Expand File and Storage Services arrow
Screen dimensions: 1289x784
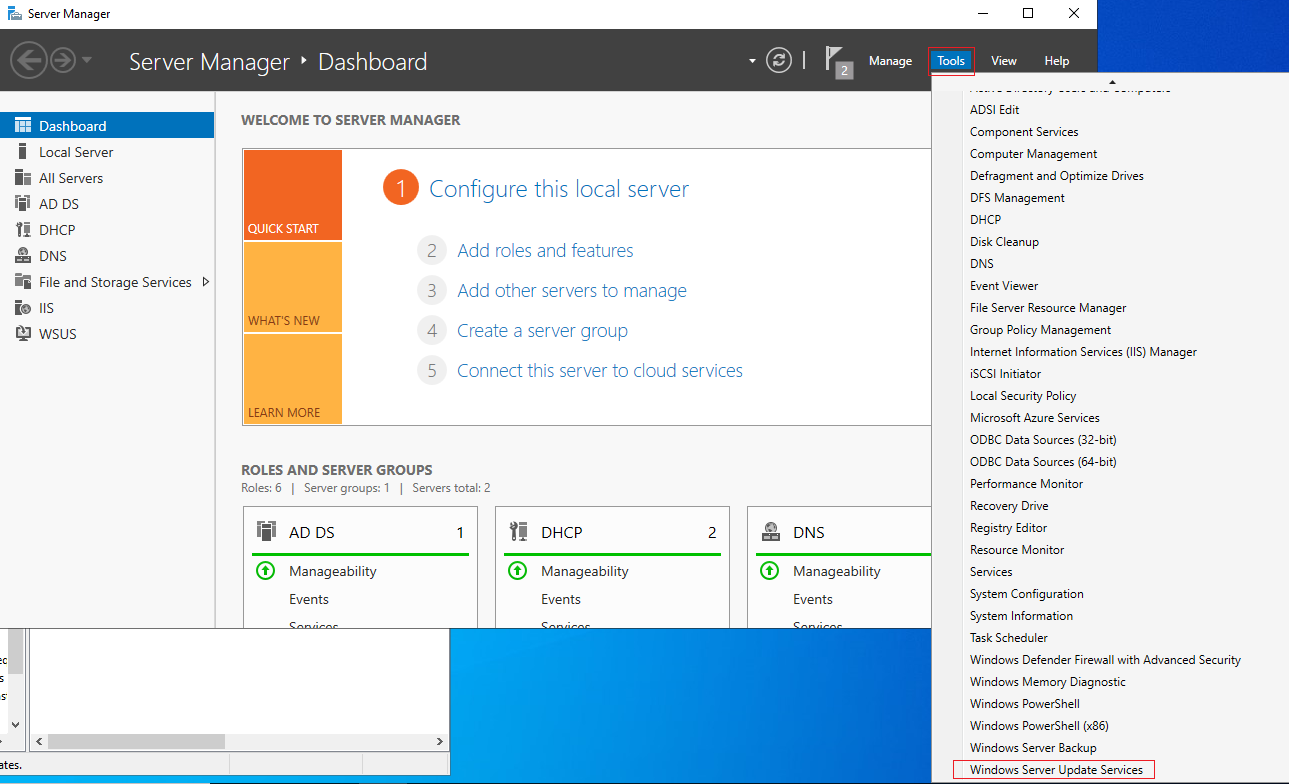[x=206, y=282]
